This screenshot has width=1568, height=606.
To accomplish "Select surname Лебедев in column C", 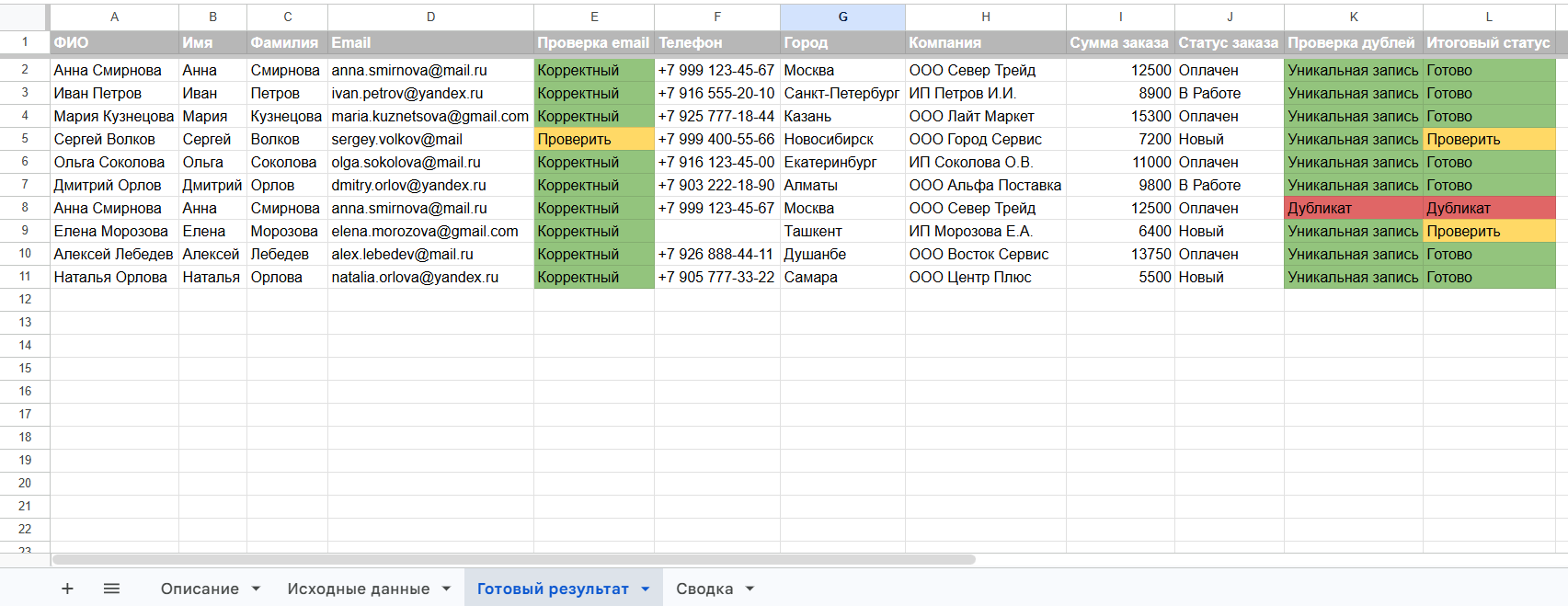I will (287, 254).
